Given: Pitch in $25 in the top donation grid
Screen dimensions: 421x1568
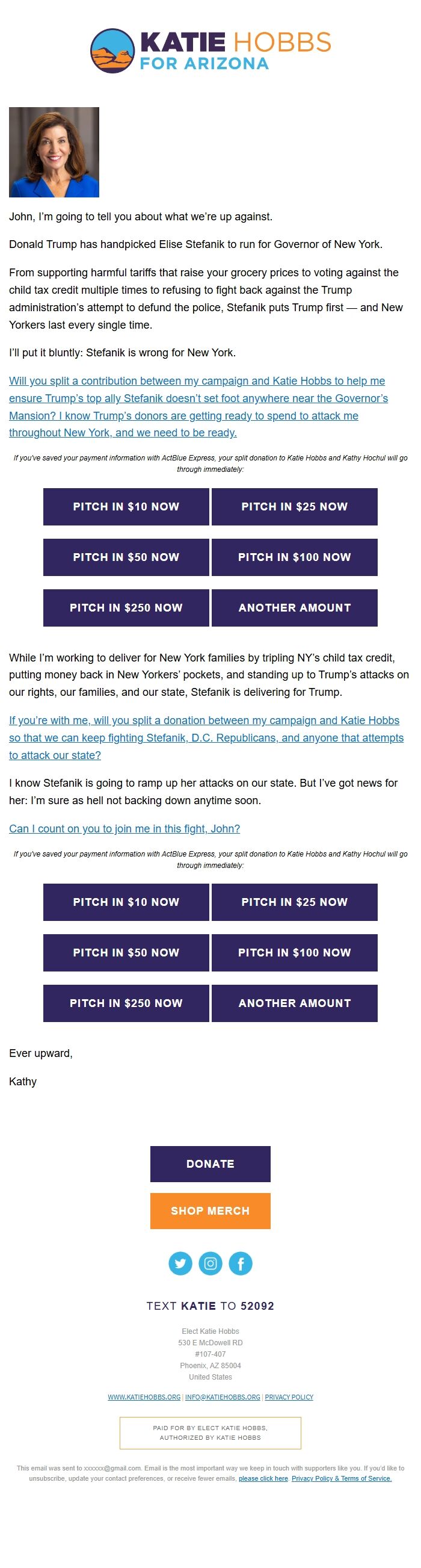Looking at the screenshot, I should tap(295, 506).
